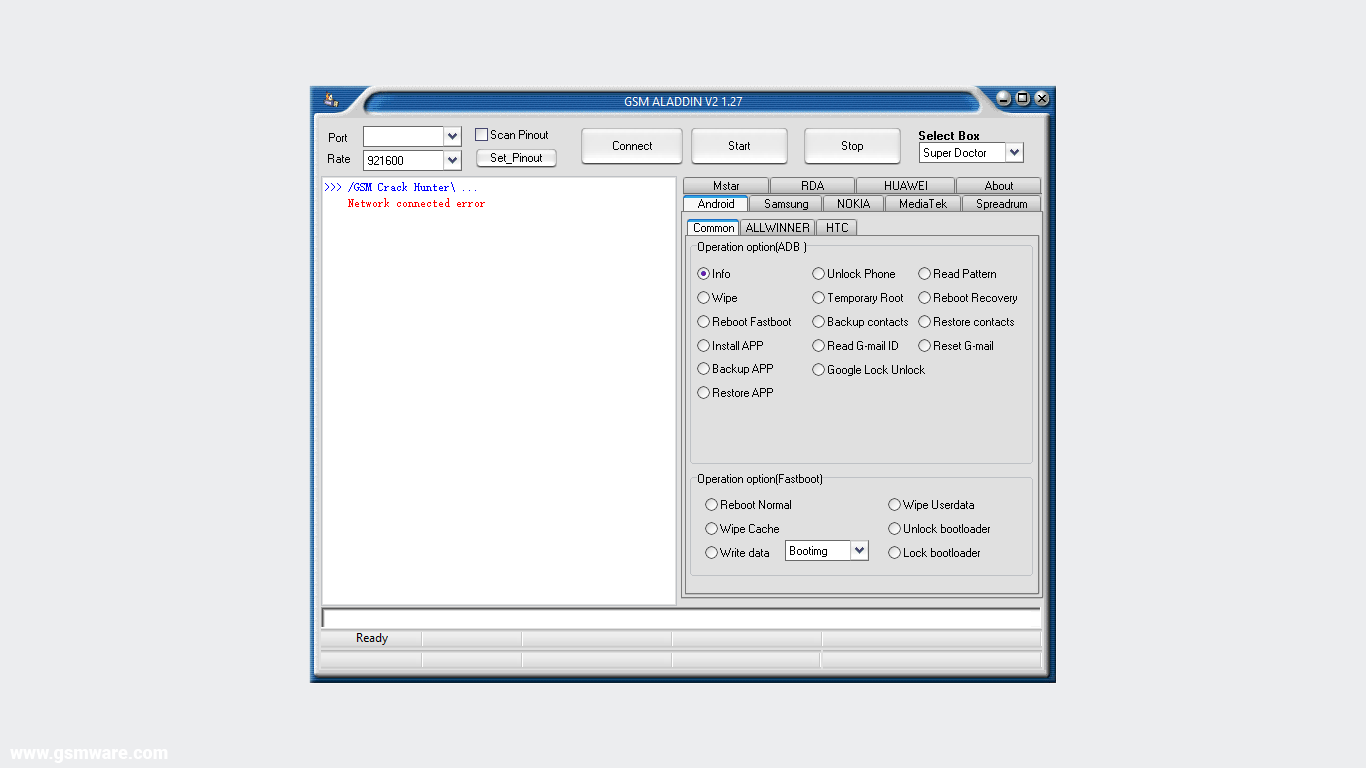Switch to the MediaTek tab

click(x=922, y=203)
